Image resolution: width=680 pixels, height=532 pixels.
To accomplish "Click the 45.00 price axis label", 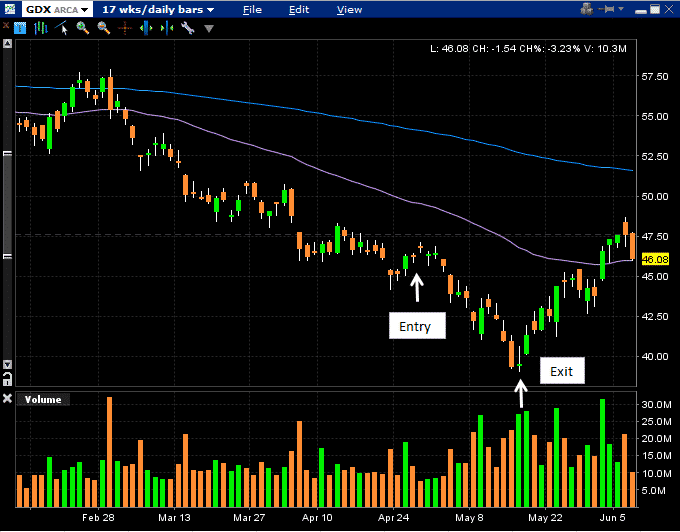I will pos(654,276).
